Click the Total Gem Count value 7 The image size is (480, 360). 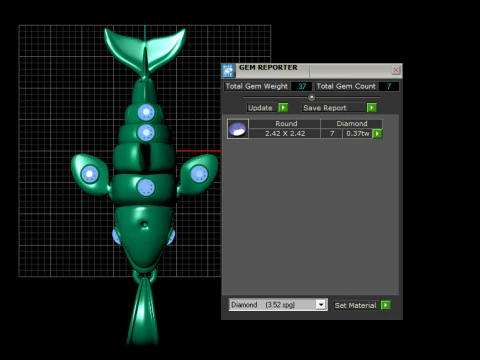389,86
